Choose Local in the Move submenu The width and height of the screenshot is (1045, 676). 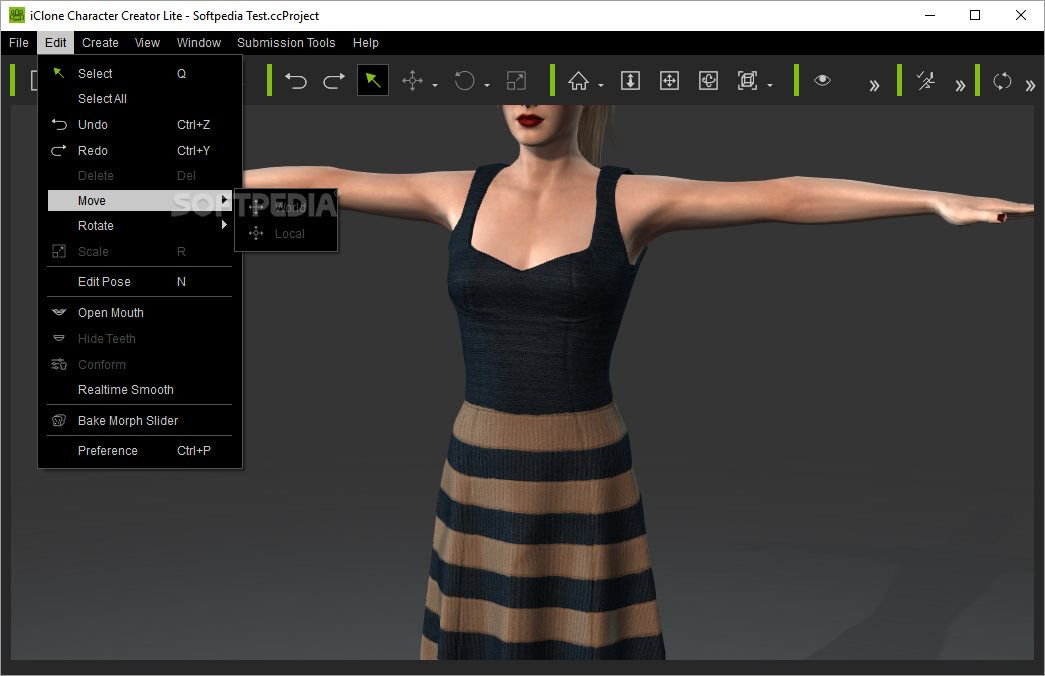click(x=286, y=233)
